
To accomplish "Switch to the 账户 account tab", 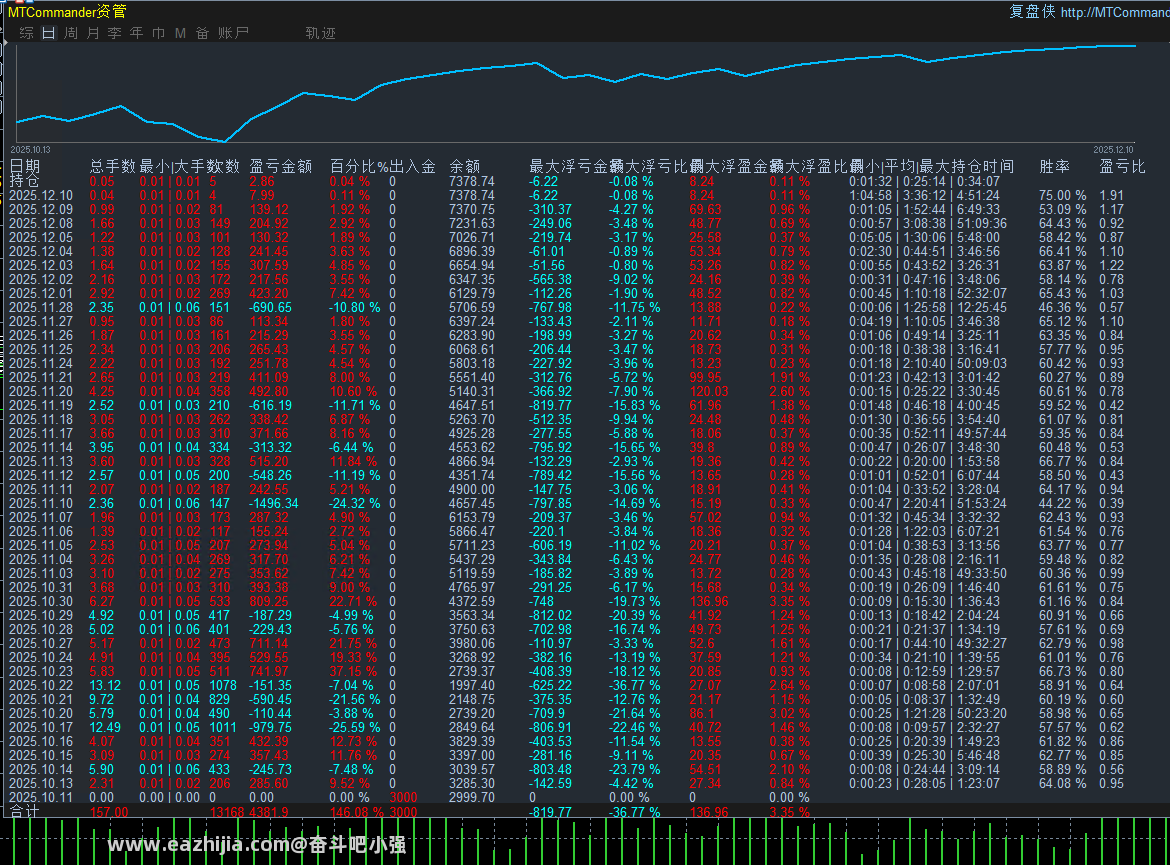I will (234, 33).
